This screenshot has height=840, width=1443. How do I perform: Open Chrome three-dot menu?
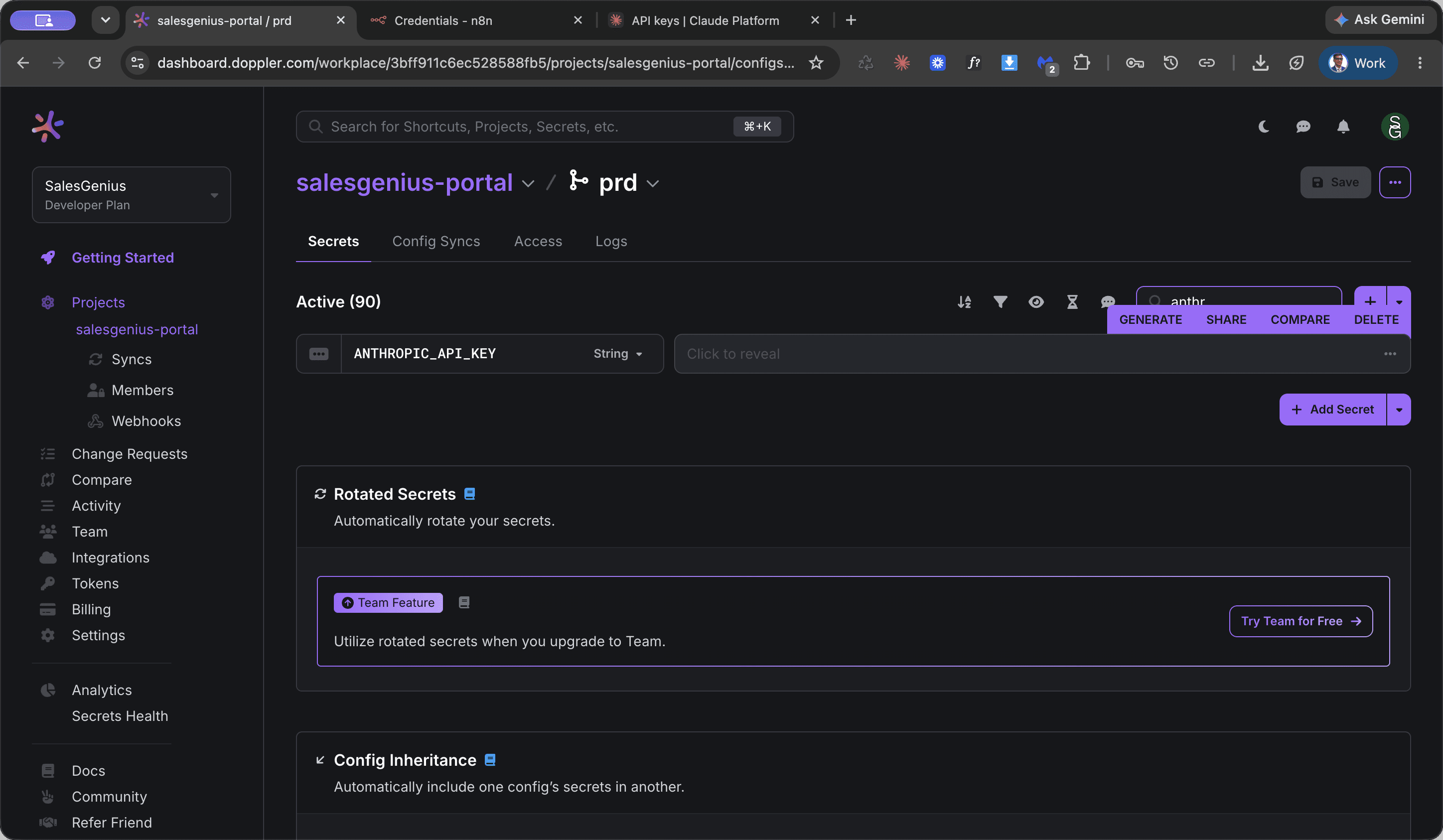pos(1420,63)
